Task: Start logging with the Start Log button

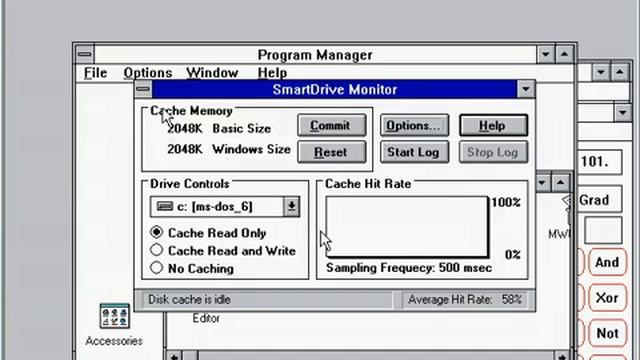Action: 414,152
